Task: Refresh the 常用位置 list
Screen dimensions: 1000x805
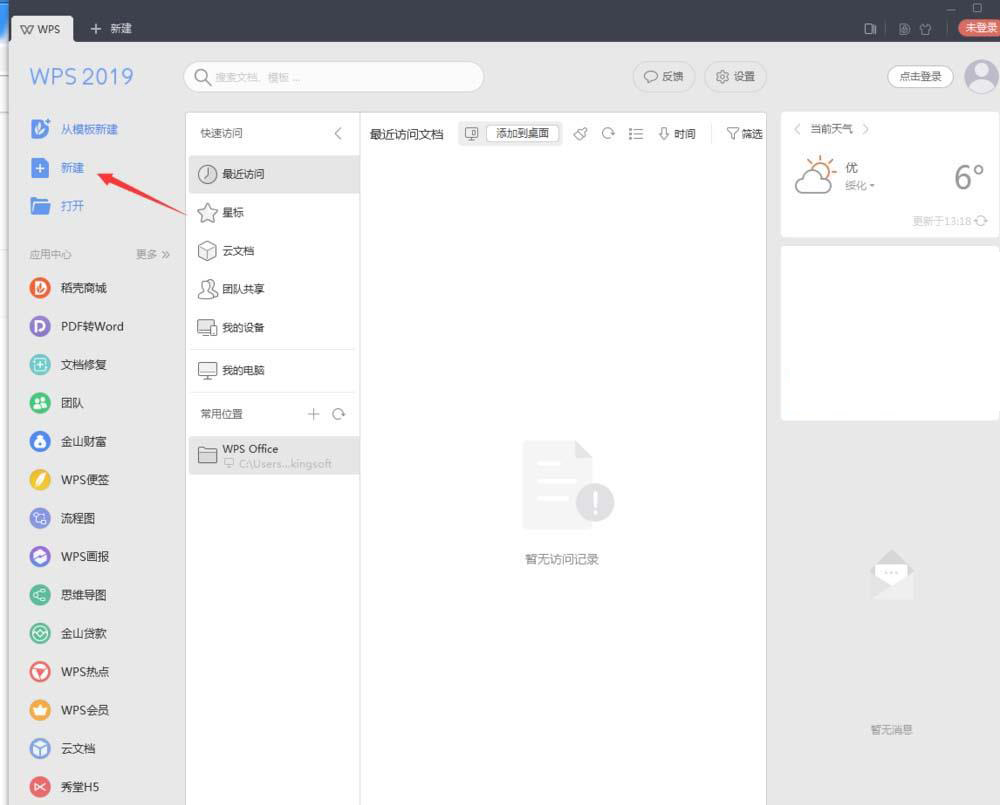Action: pos(339,414)
